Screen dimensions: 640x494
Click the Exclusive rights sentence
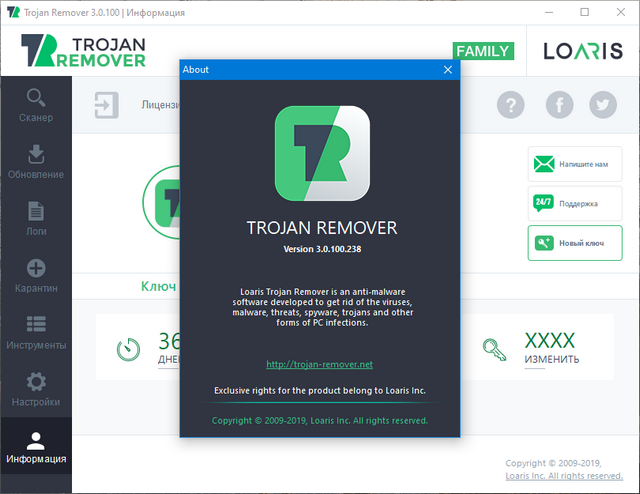tap(320, 391)
